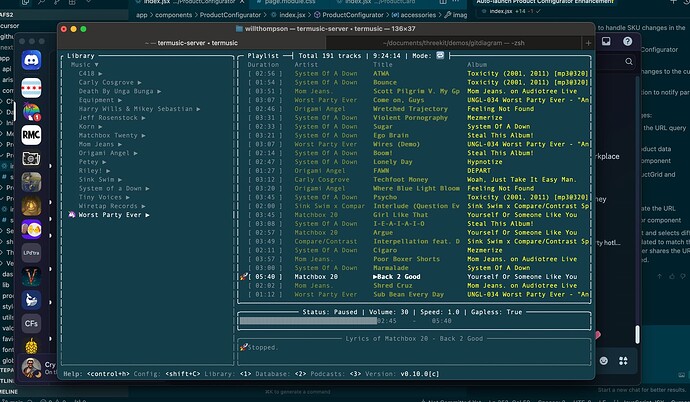Click Start a new chat hint
The width and height of the screenshot is (690, 402).
[642, 390]
